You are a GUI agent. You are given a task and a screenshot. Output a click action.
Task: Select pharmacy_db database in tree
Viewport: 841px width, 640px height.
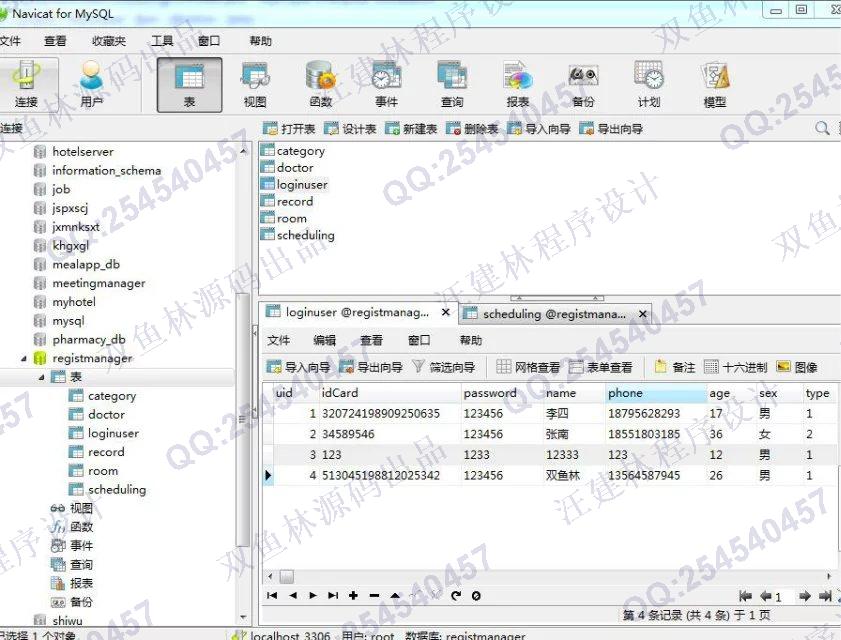(x=88, y=340)
